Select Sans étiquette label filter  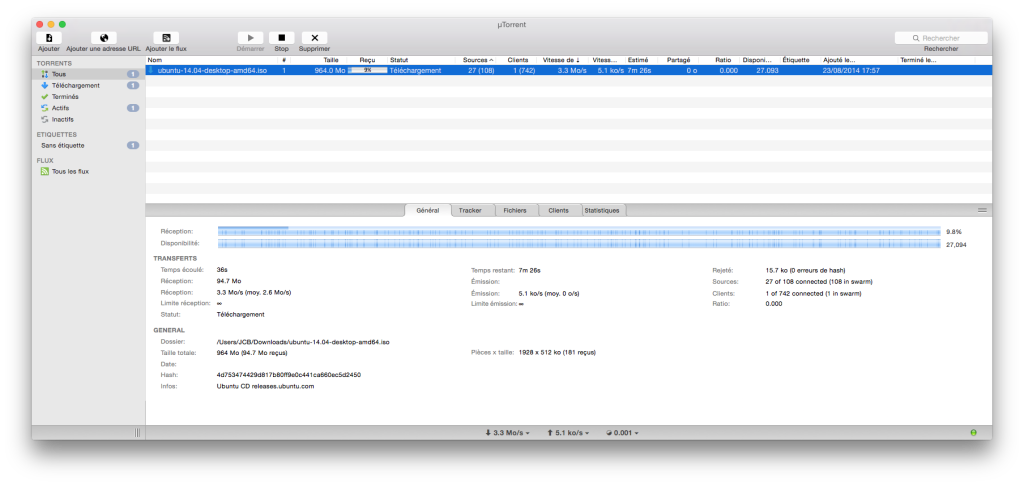point(88,146)
